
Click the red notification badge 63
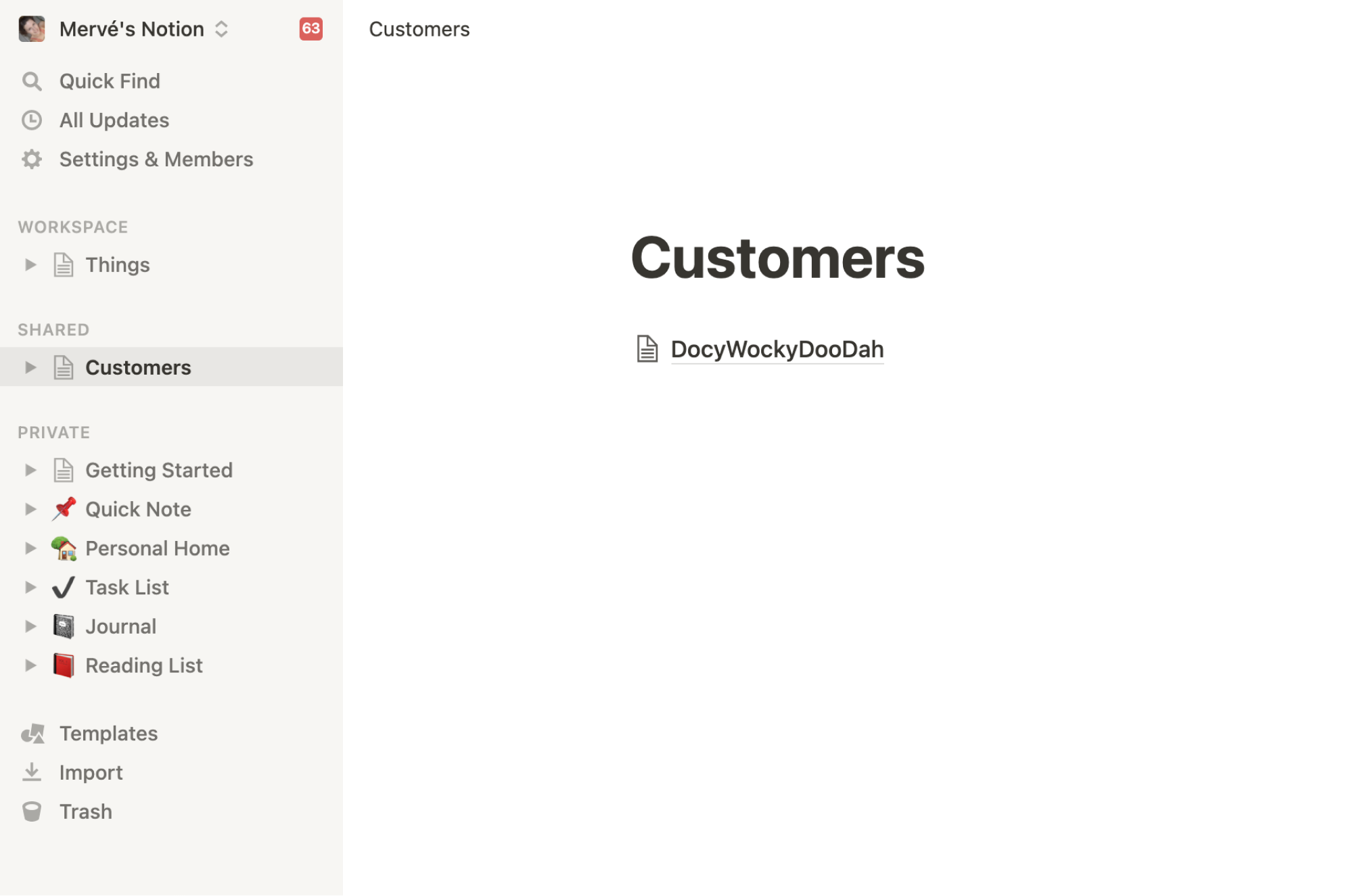click(311, 29)
